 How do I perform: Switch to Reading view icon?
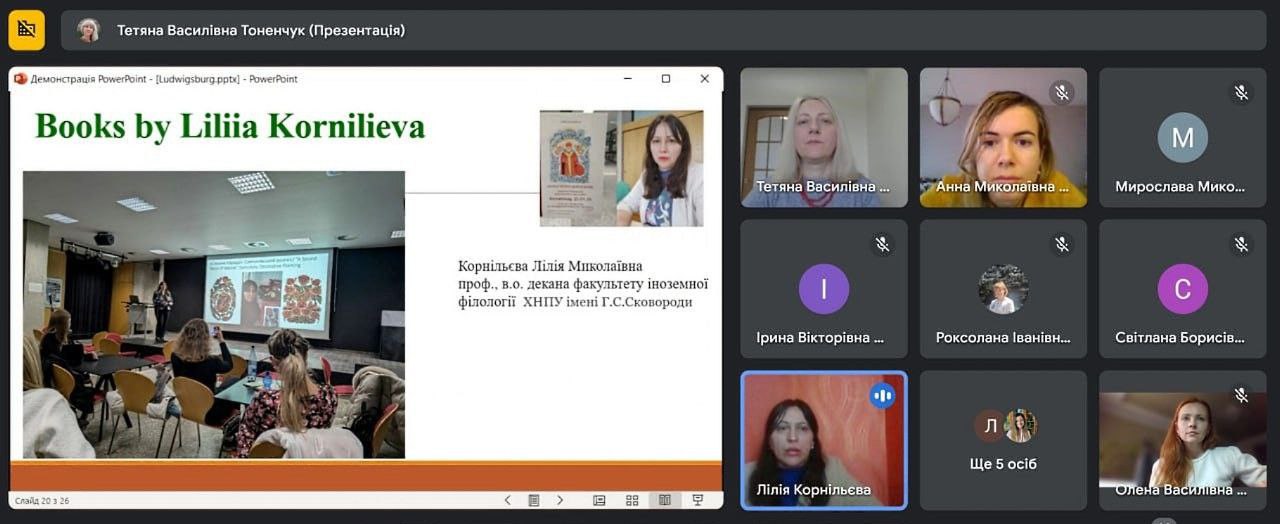pos(664,500)
